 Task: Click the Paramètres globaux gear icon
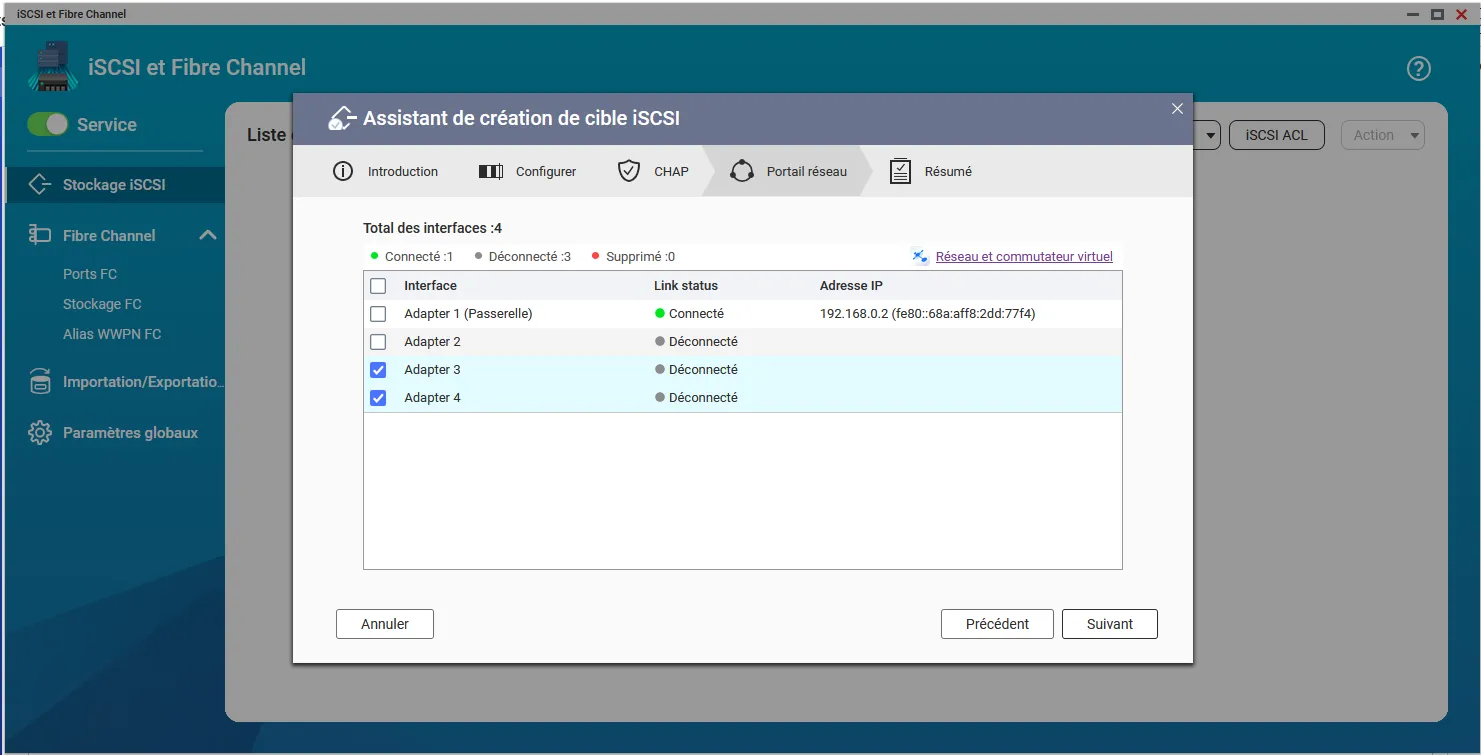coord(40,433)
